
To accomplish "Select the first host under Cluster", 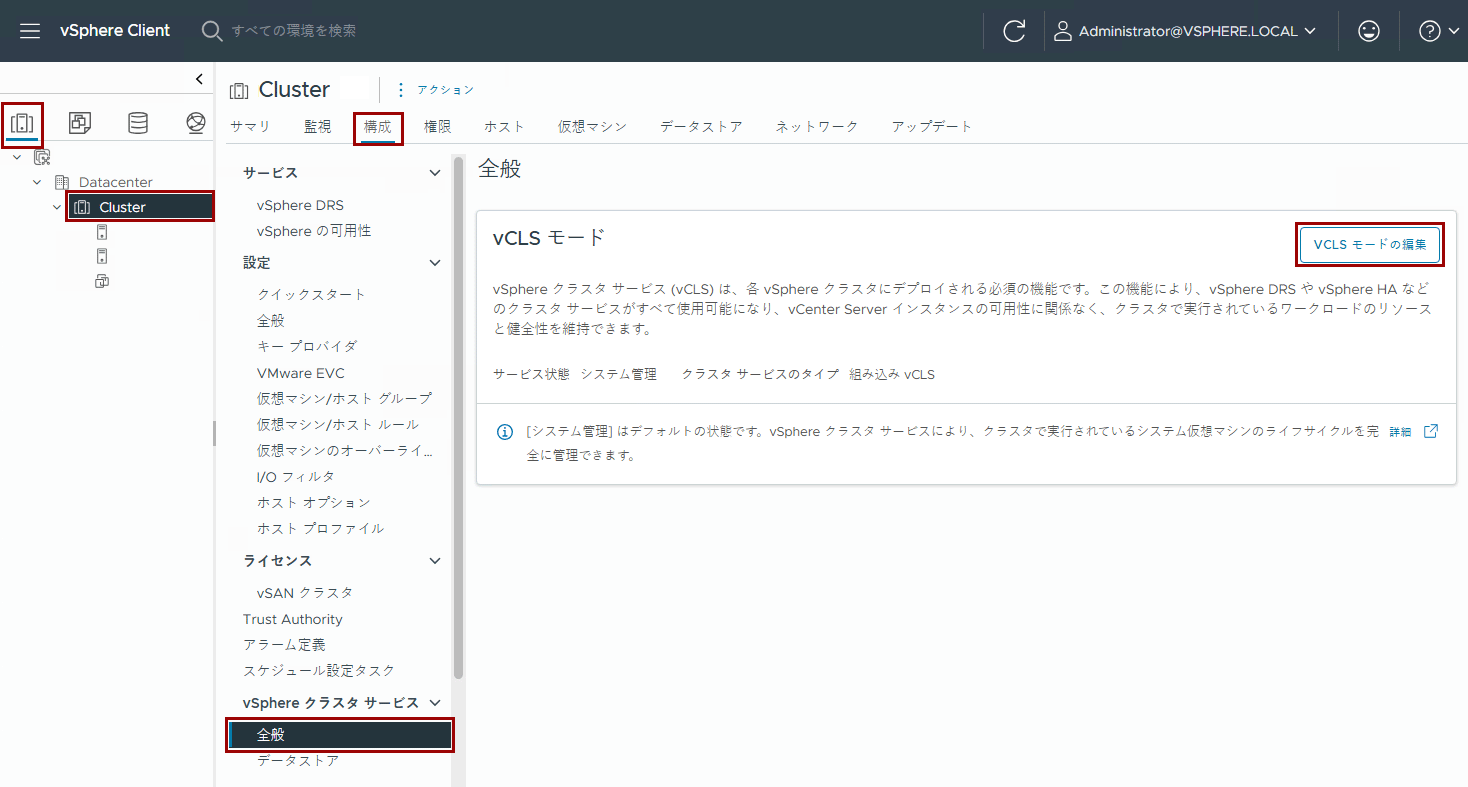I will 102,232.
